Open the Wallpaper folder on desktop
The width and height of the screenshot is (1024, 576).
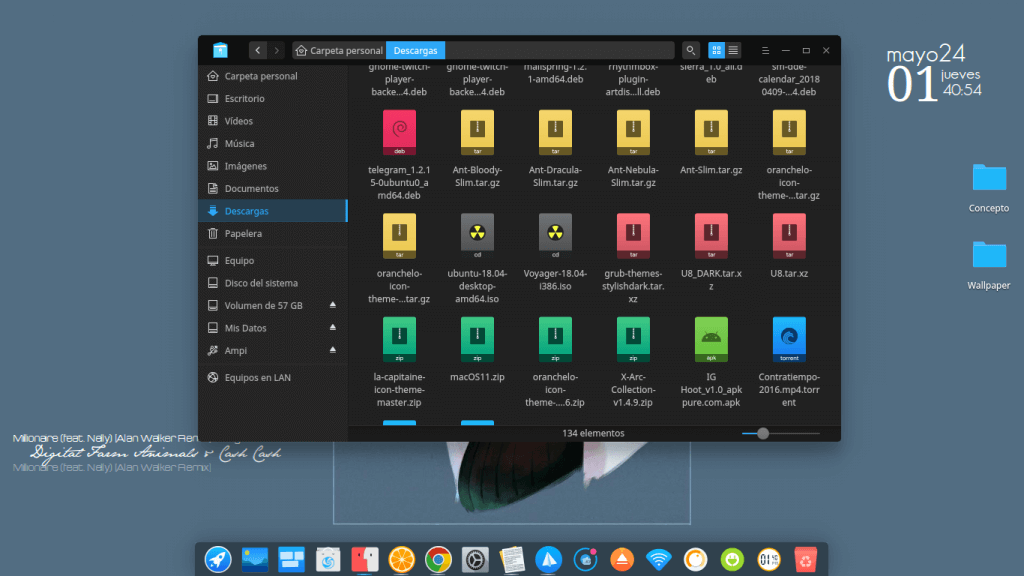[x=988, y=256]
